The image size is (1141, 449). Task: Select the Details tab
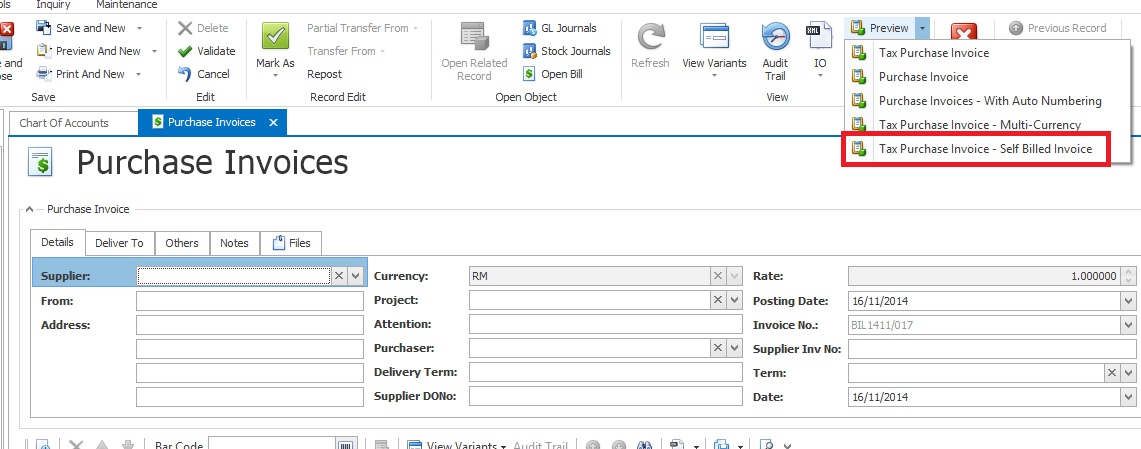click(x=57, y=243)
